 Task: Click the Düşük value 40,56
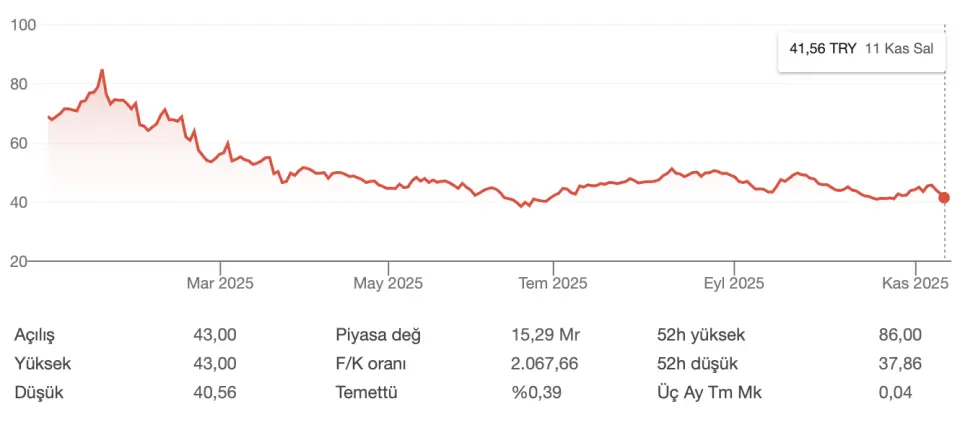(x=214, y=393)
